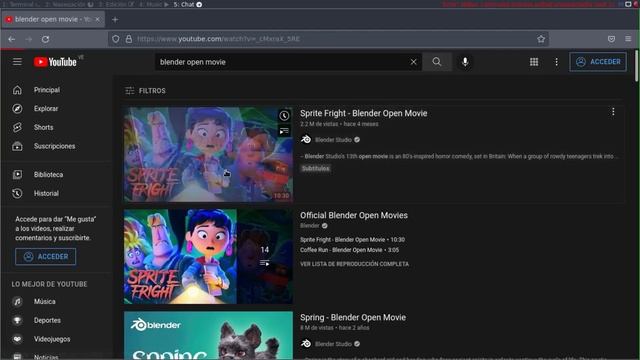Open Official Blender Open Movies playlist thumbnail

pos(208,257)
